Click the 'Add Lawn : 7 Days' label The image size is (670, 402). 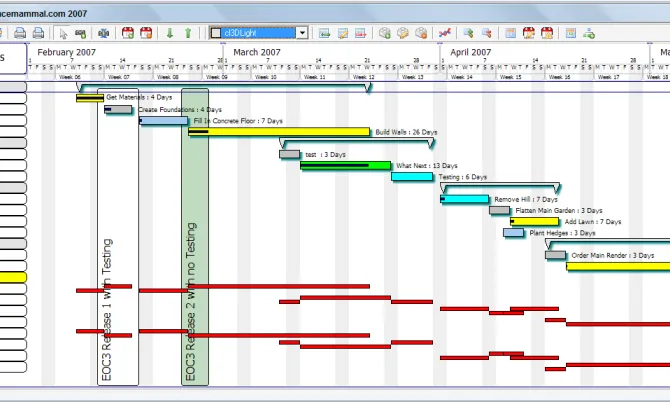point(593,222)
